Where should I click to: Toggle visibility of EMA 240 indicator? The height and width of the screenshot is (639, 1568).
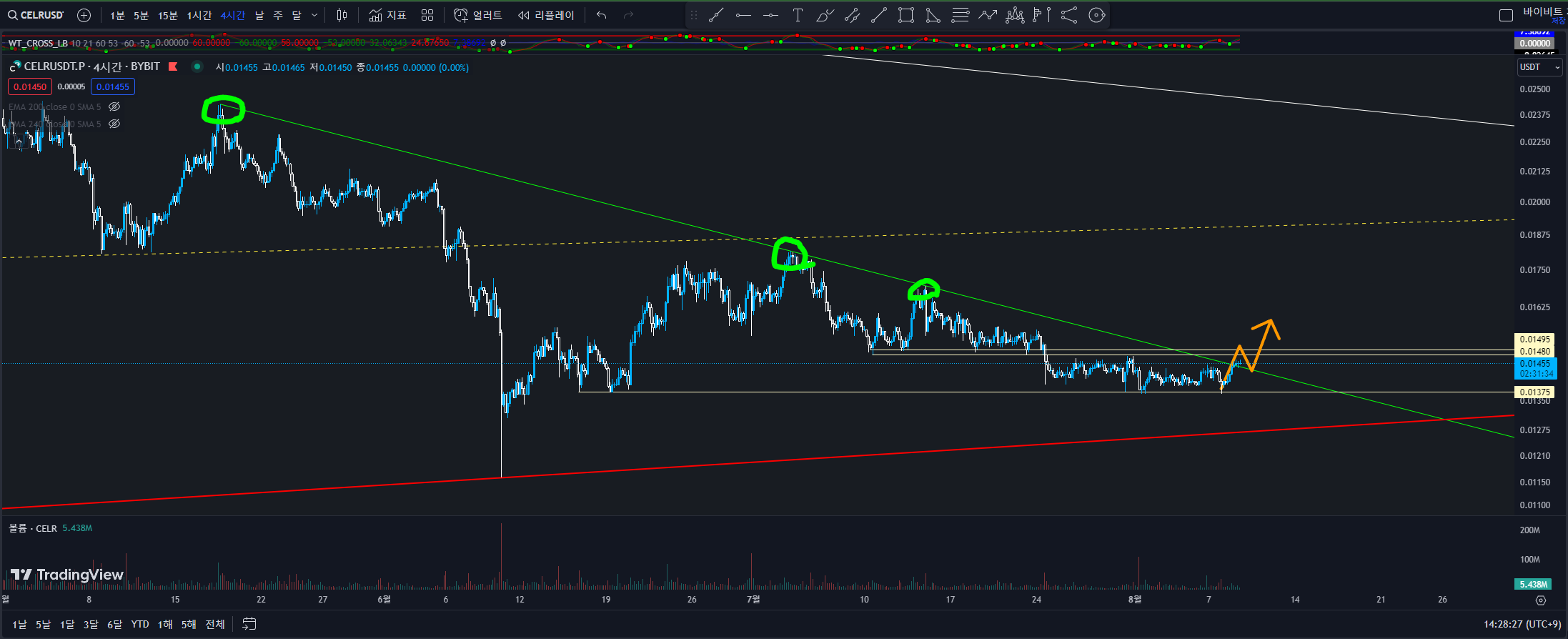click(114, 124)
